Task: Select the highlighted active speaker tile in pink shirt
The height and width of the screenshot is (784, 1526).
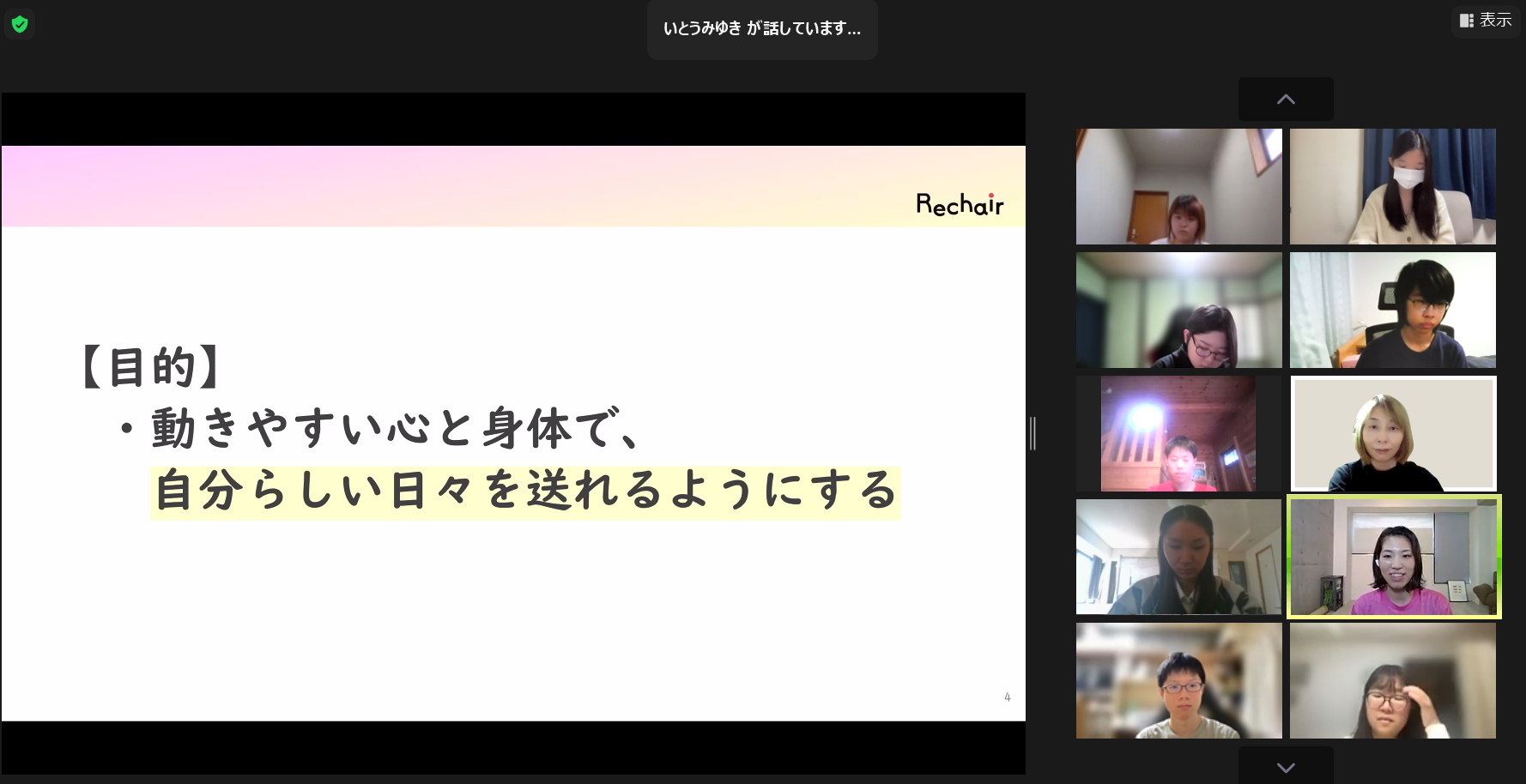Action: click(x=1394, y=557)
